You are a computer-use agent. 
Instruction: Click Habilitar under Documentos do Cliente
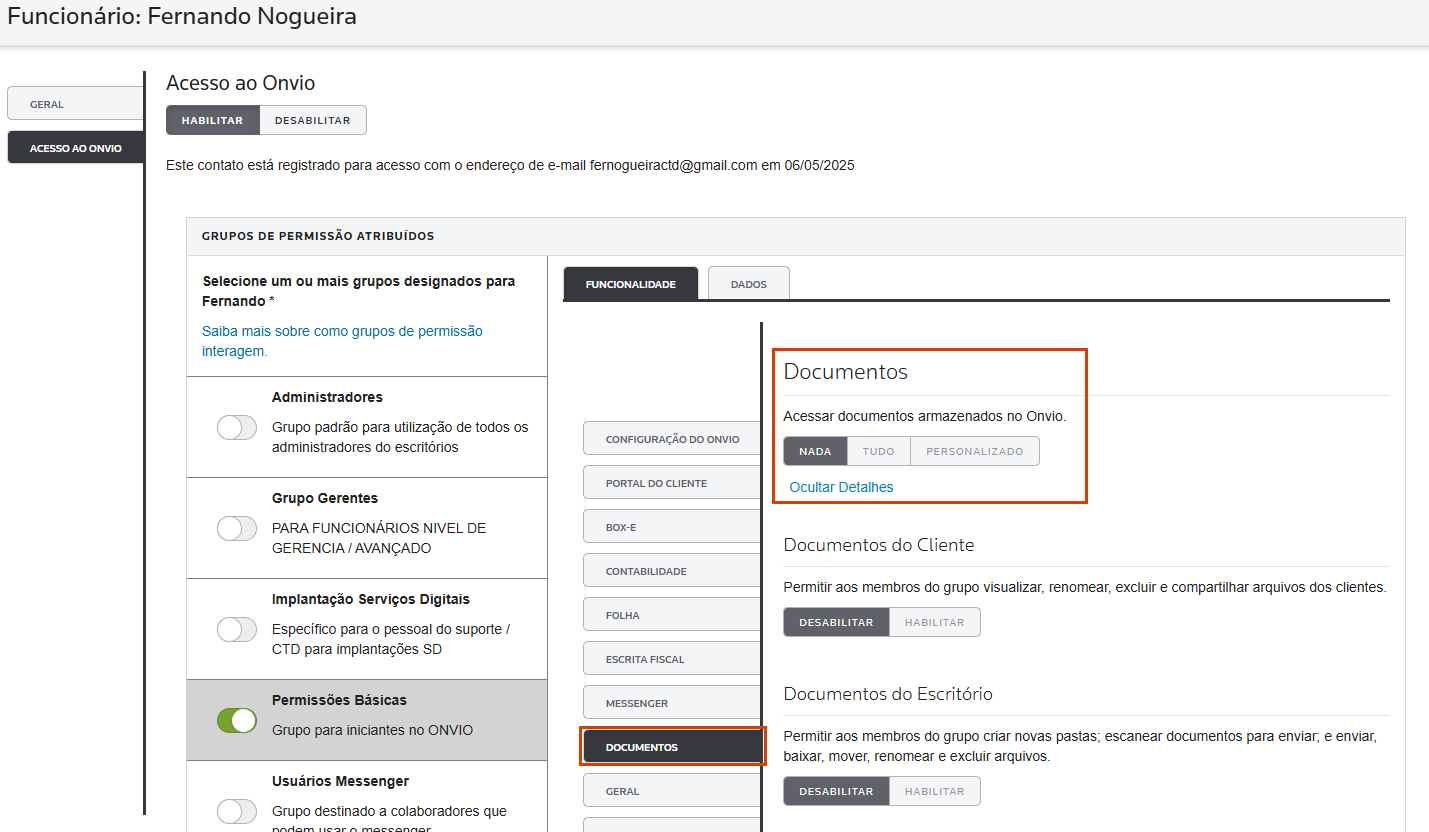[934, 622]
